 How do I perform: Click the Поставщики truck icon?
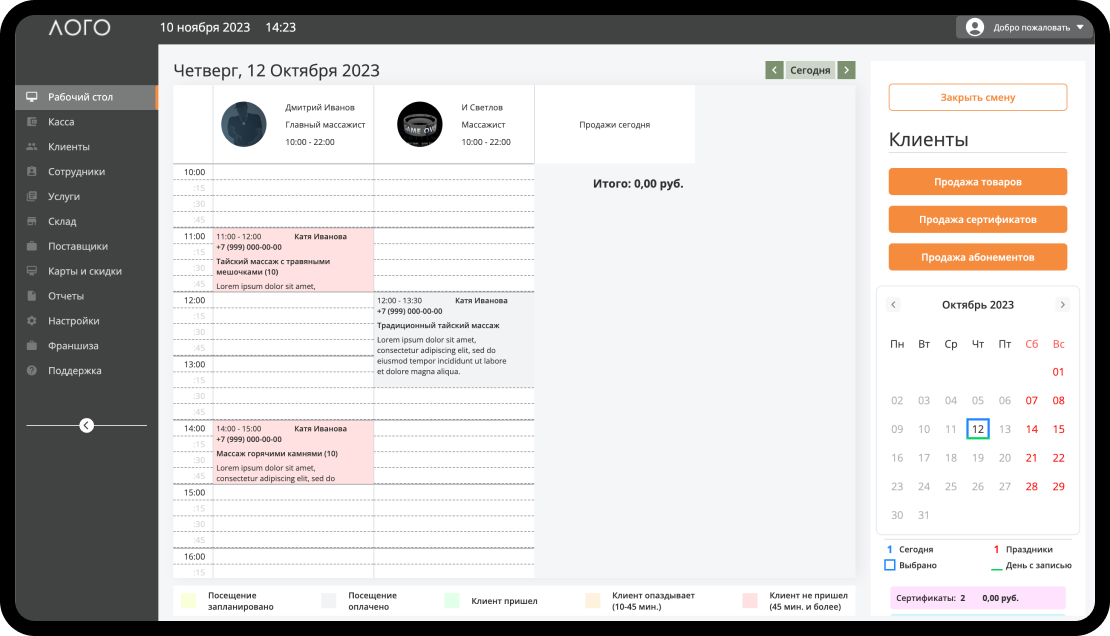tap(32, 246)
